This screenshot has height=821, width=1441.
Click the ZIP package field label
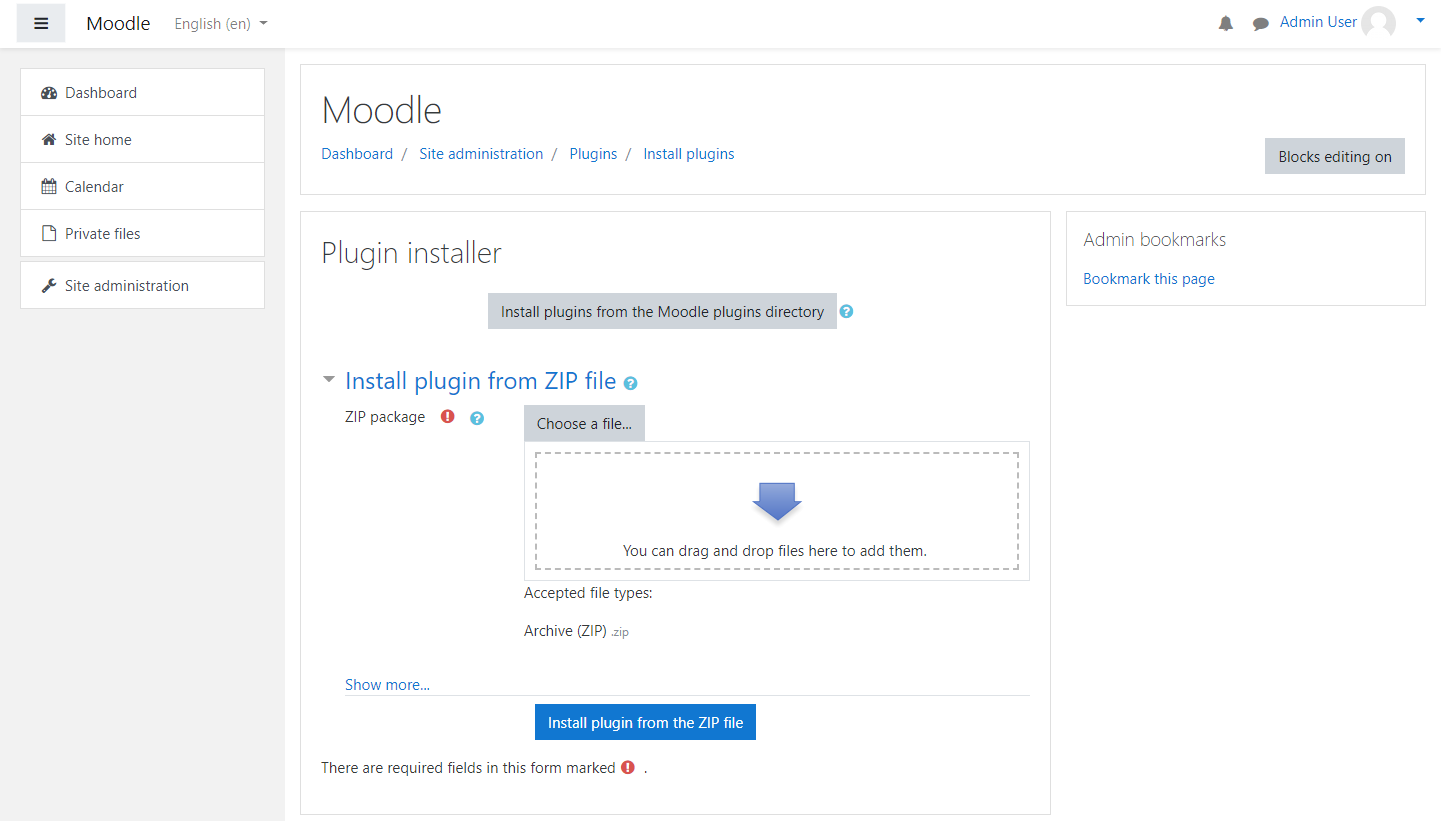click(385, 417)
